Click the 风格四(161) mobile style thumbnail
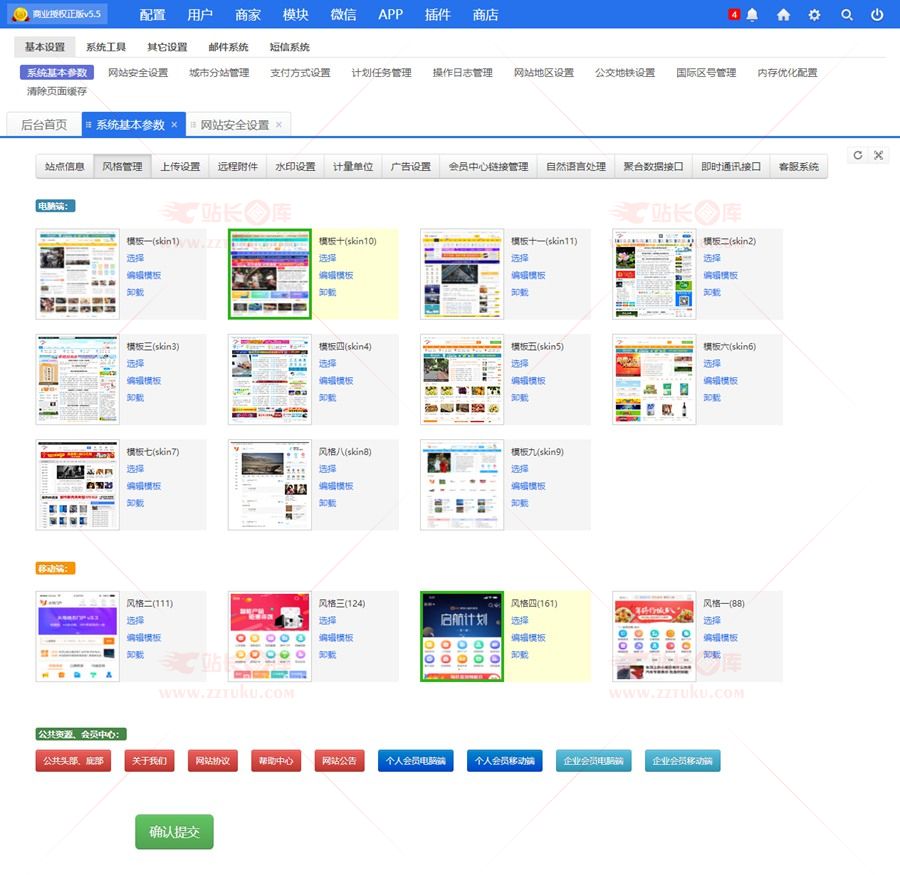Viewport: 900px width, 875px height. [462, 637]
